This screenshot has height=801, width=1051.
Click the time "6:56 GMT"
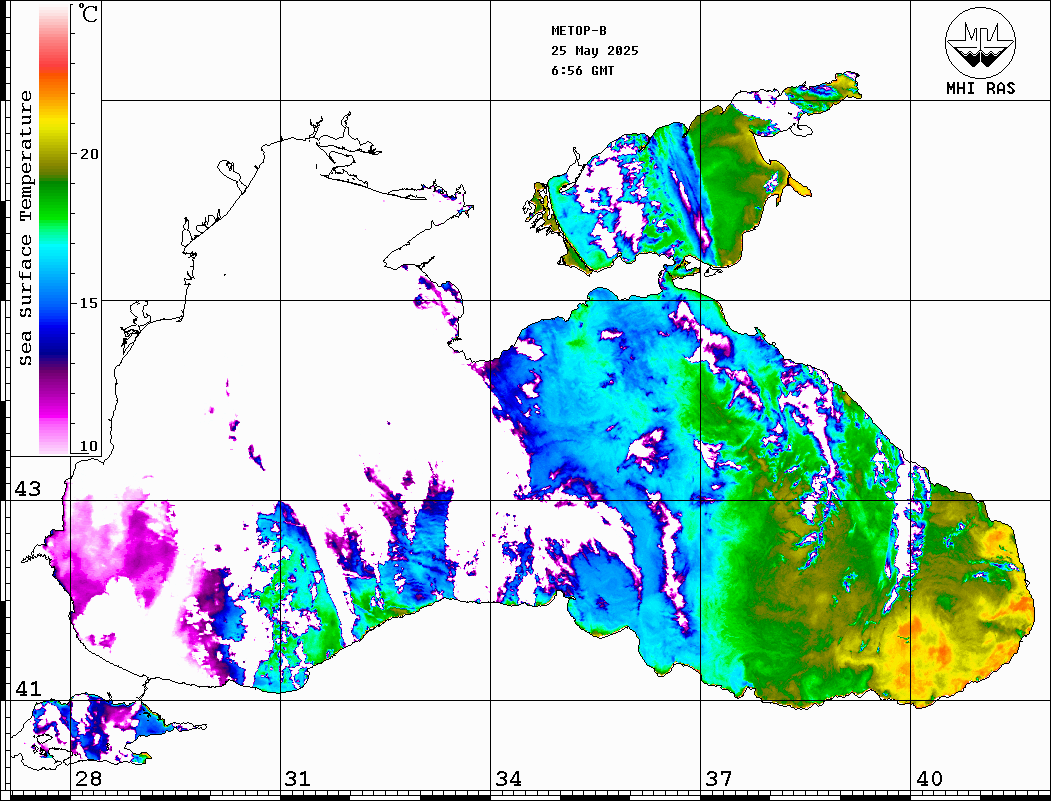(582, 71)
